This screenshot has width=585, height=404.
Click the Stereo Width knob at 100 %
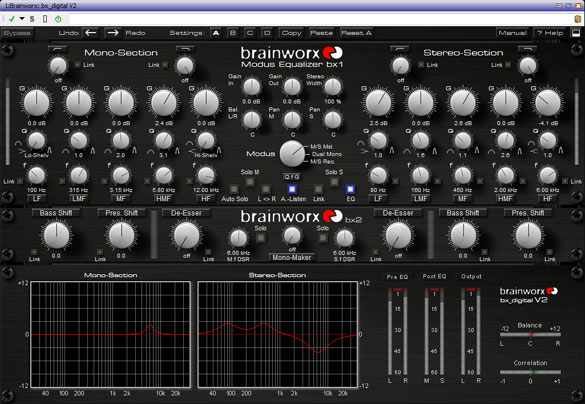(333, 87)
